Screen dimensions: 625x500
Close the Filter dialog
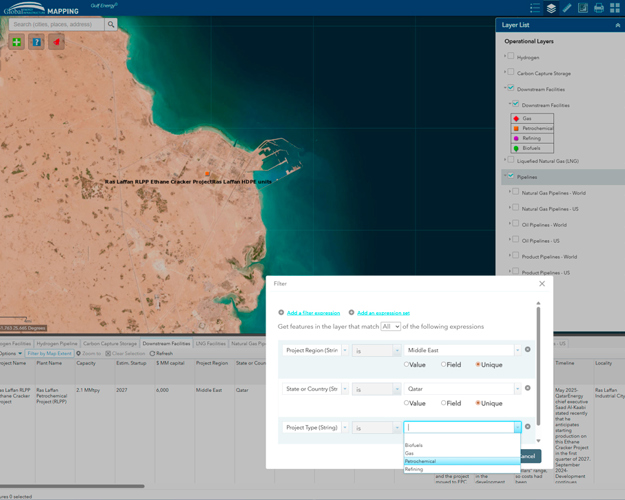pos(542,283)
